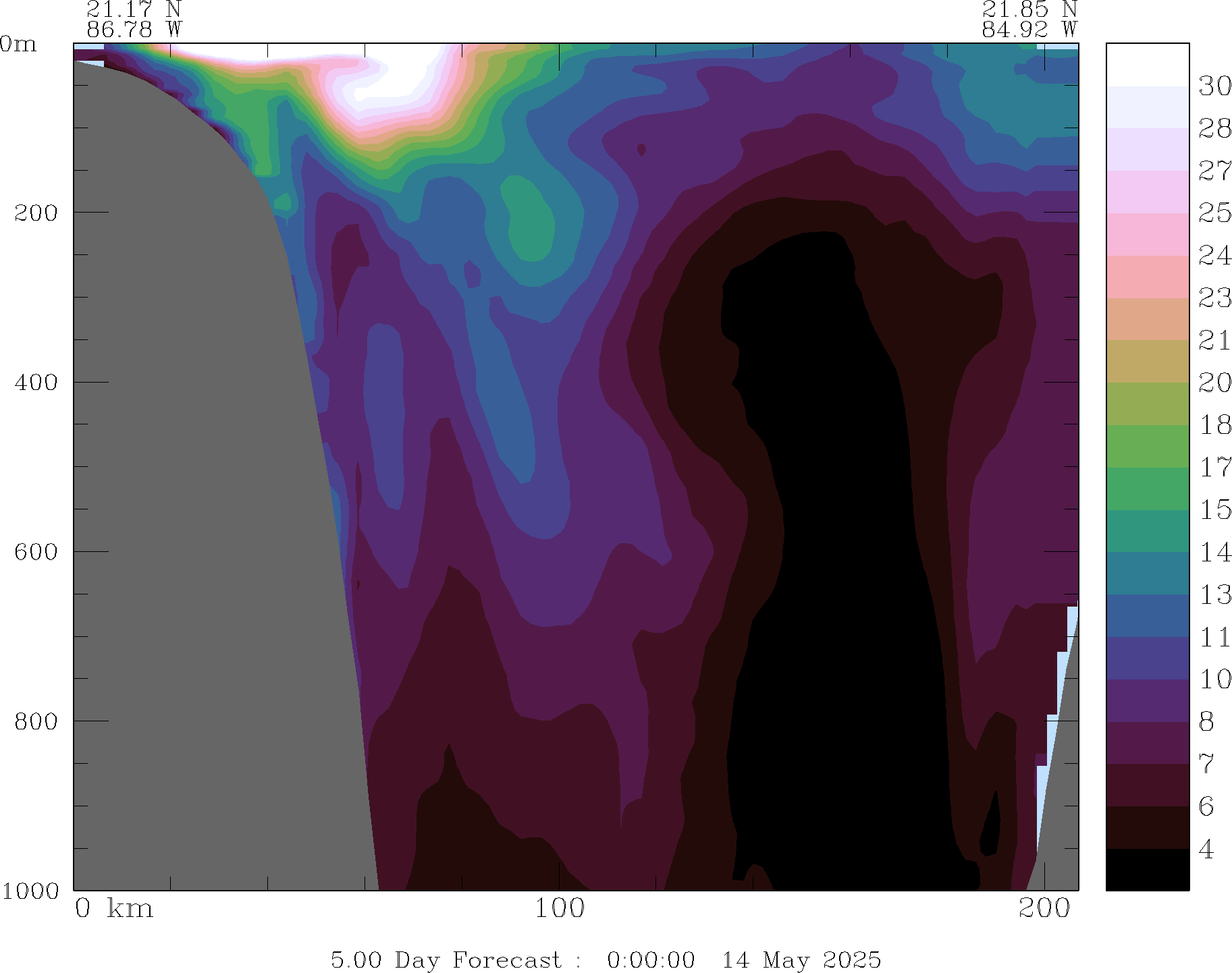
Task: Click colorbar label '27'
Action: pyautogui.click(x=1215, y=171)
